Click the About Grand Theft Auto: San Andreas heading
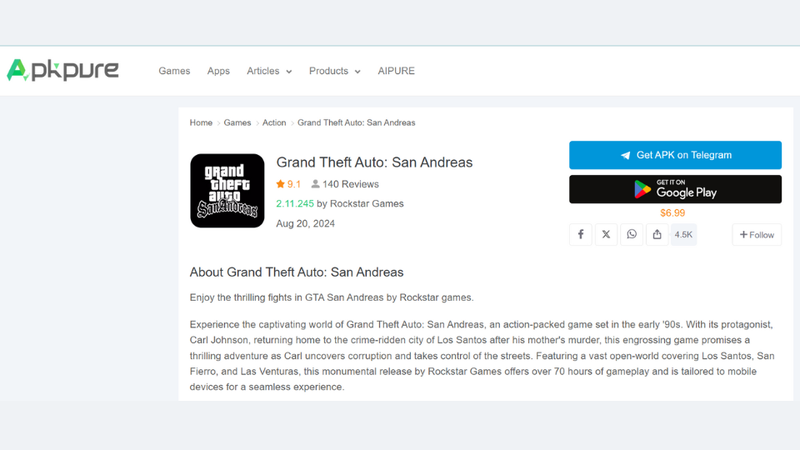The width and height of the screenshot is (800, 450). [x=296, y=272]
